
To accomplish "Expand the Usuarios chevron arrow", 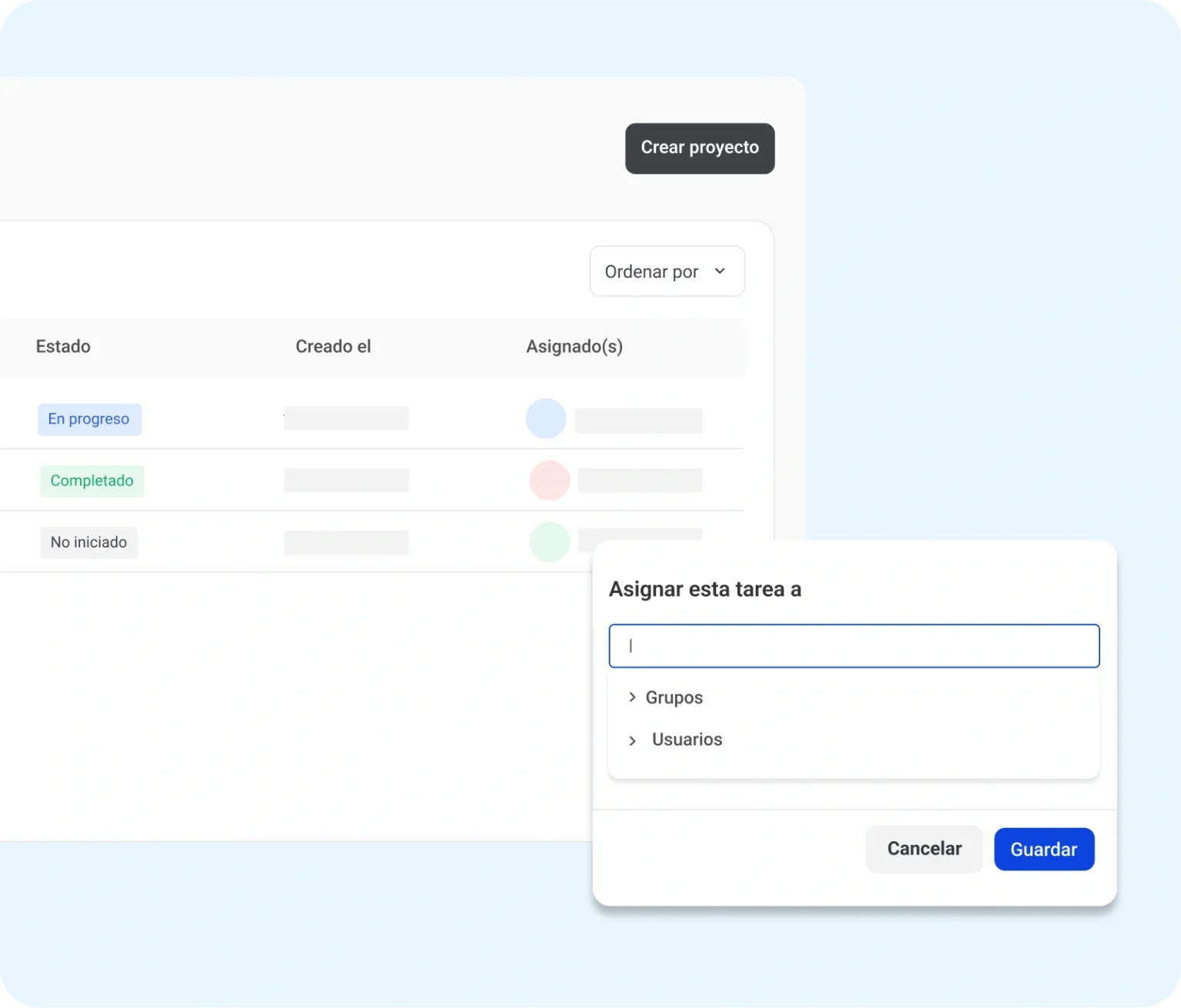I will pyautogui.click(x=632, y=740).
